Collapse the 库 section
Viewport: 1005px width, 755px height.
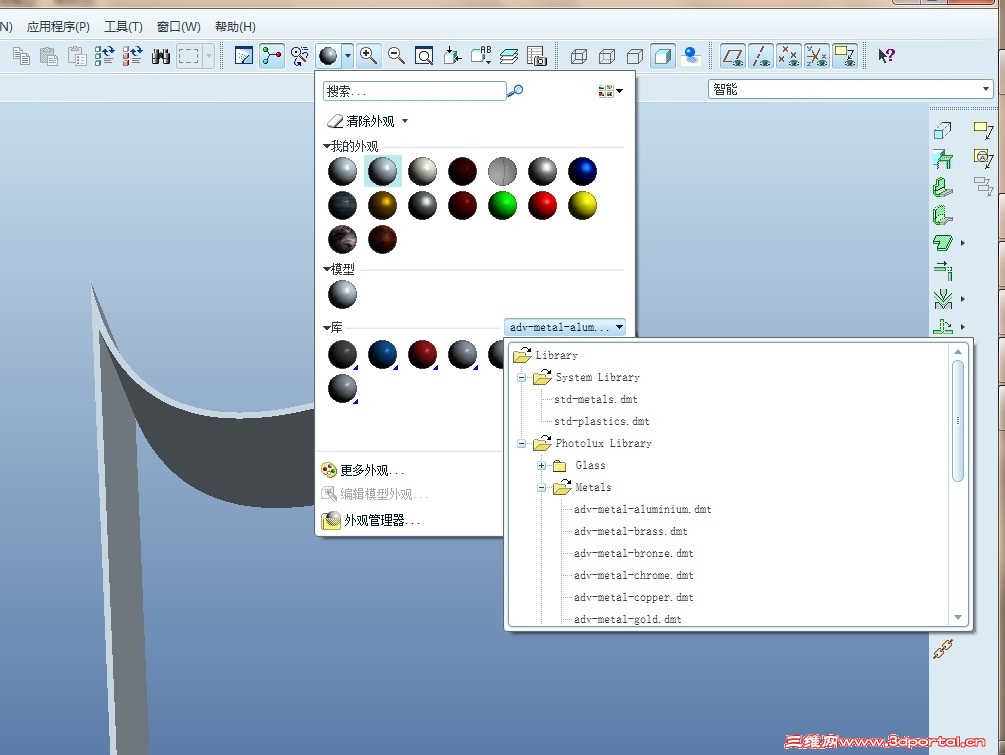click(x=327, y=328)
